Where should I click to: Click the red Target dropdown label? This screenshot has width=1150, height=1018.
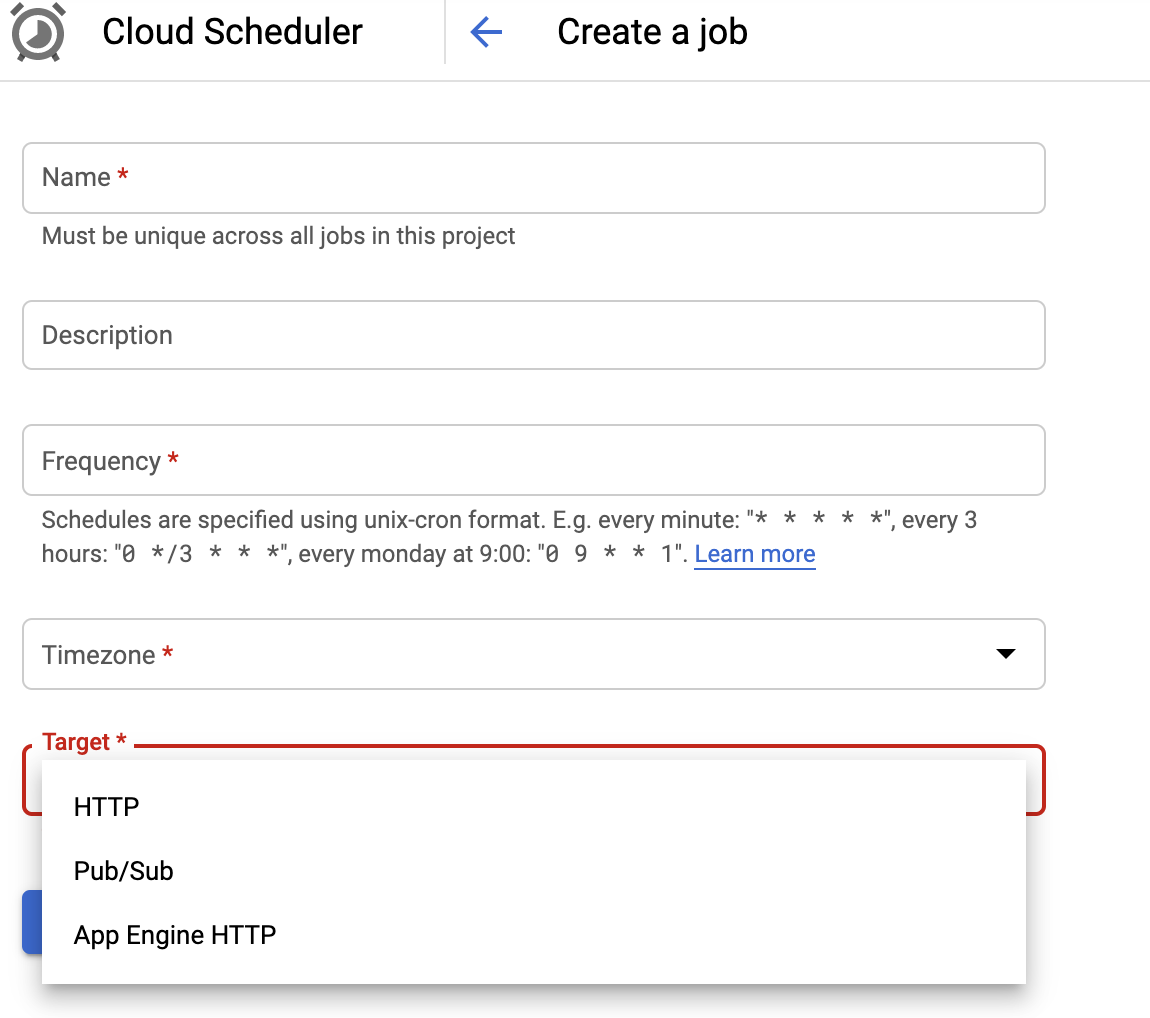coord(76,742)
